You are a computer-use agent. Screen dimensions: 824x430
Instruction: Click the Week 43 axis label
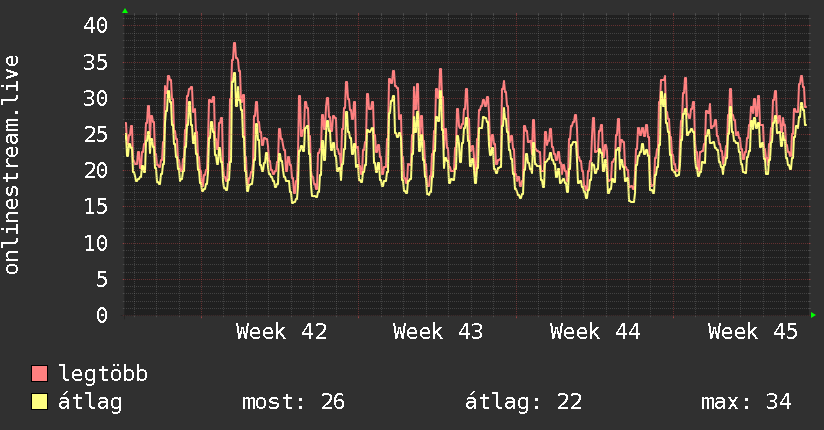[x=438, y=332]
